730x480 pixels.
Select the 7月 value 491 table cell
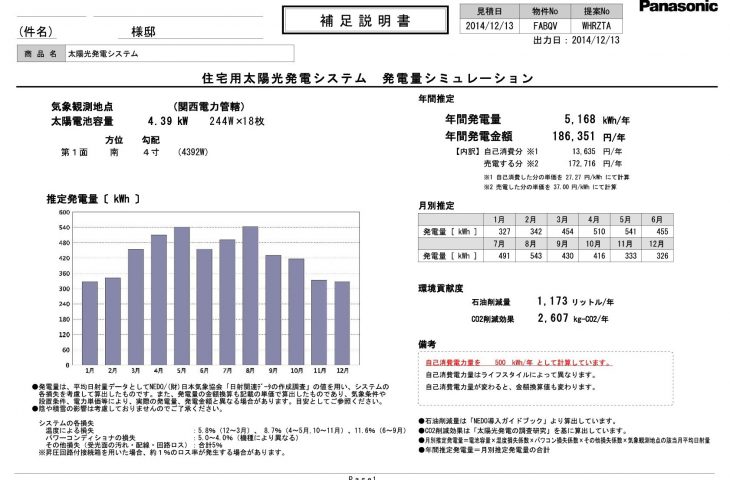pyautogui.click(x=499, y=256)
